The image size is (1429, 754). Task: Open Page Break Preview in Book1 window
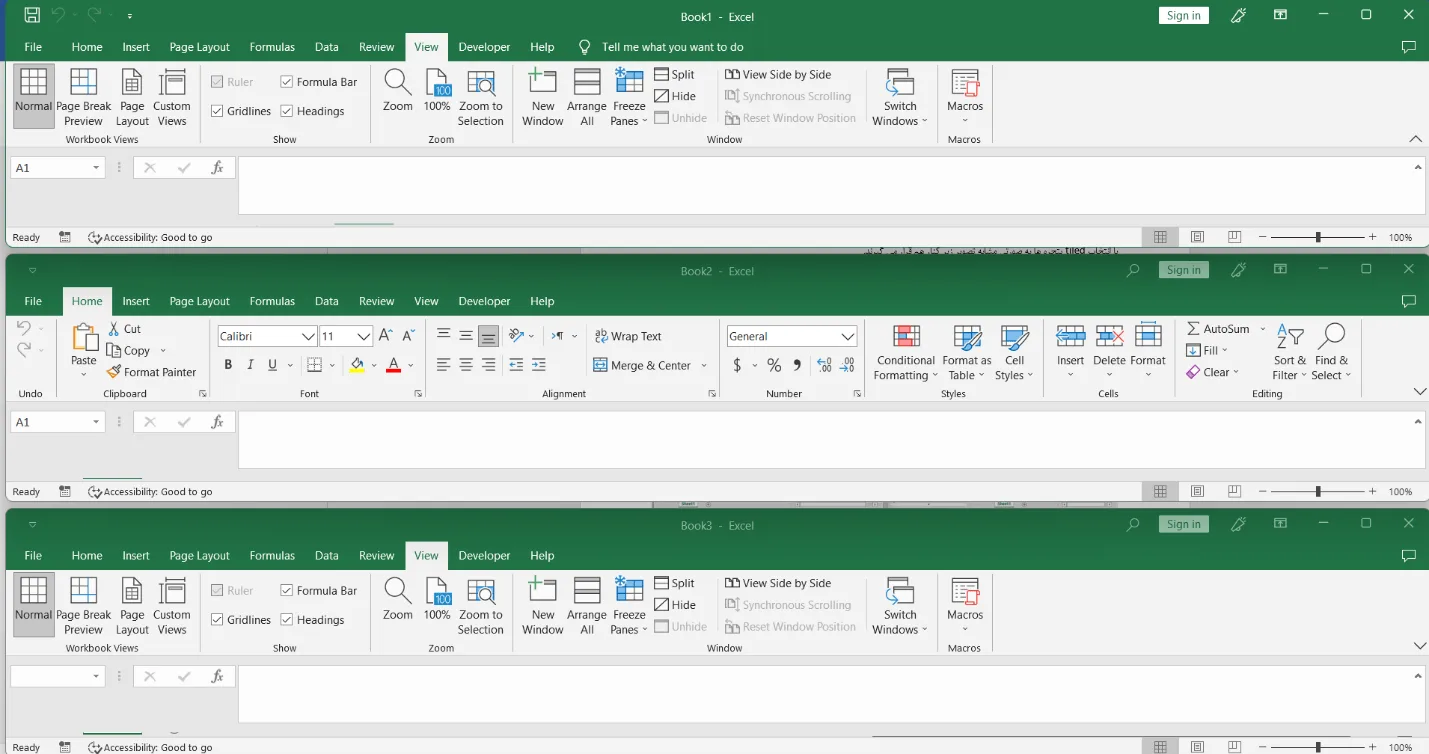(x=84, y=98)
